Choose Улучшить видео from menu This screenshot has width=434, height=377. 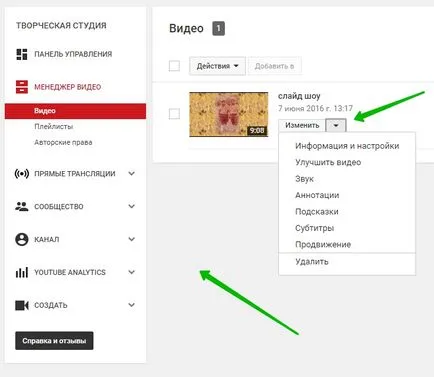[347, 162]
